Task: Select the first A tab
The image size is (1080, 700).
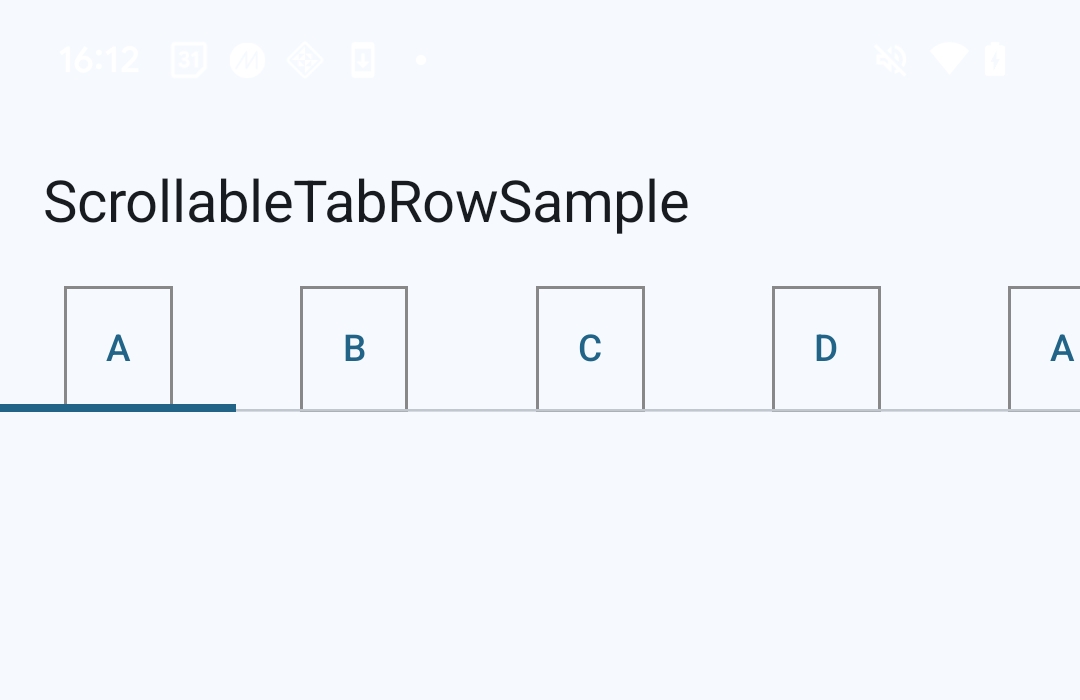Action: click(118, 348)
